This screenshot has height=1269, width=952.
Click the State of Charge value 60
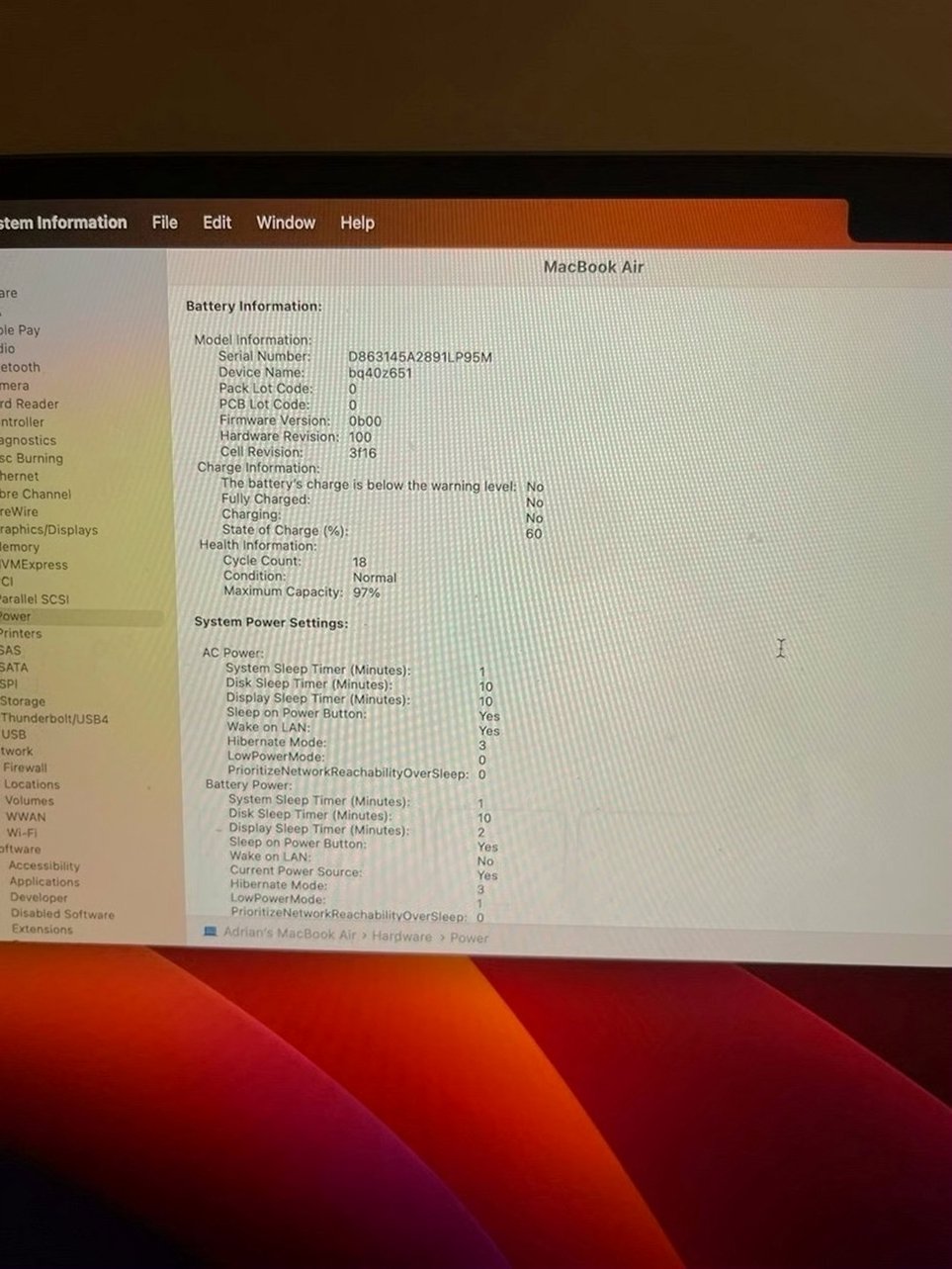(x=534, y=534)
